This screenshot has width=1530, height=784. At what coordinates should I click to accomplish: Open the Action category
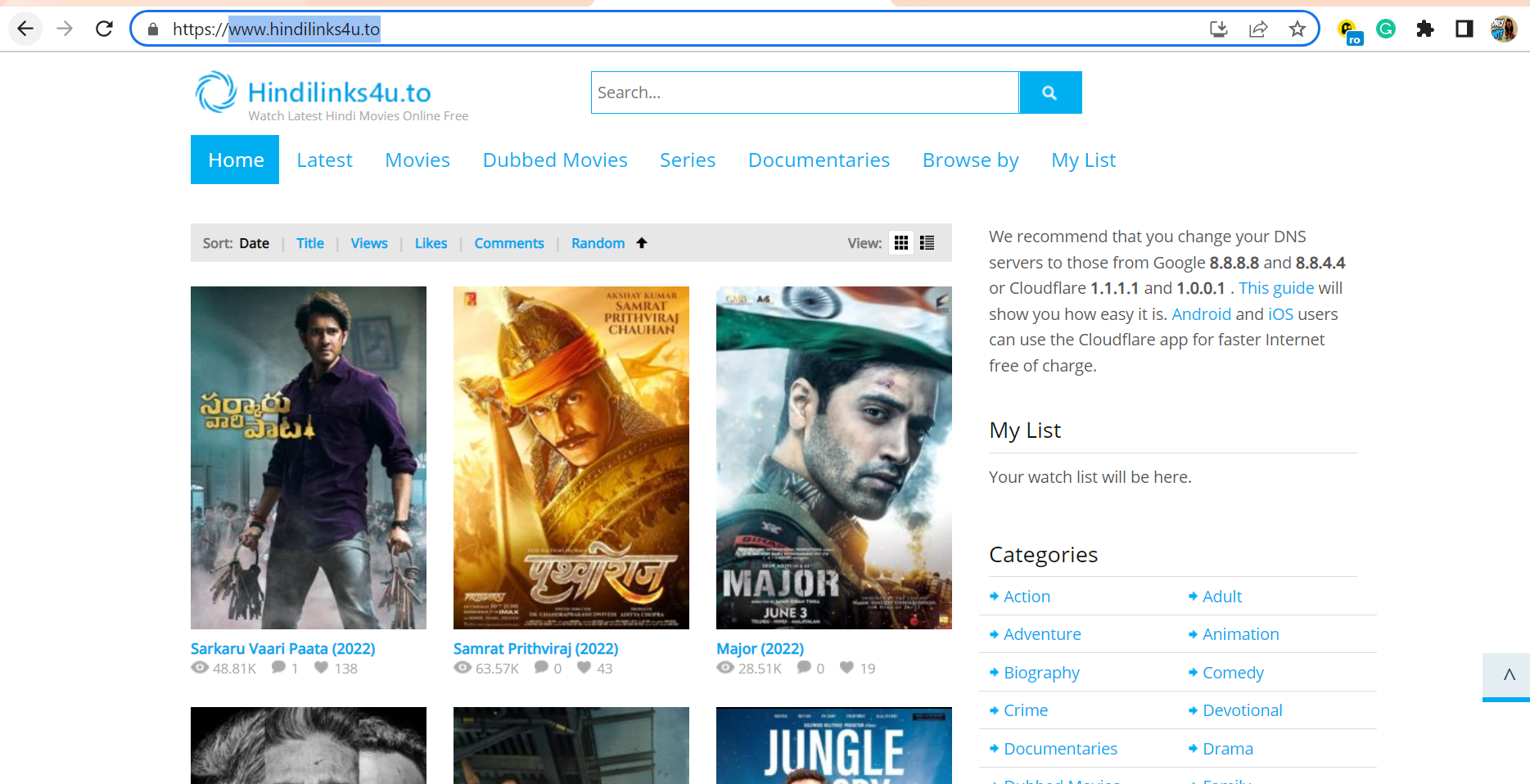(1027, 597)
